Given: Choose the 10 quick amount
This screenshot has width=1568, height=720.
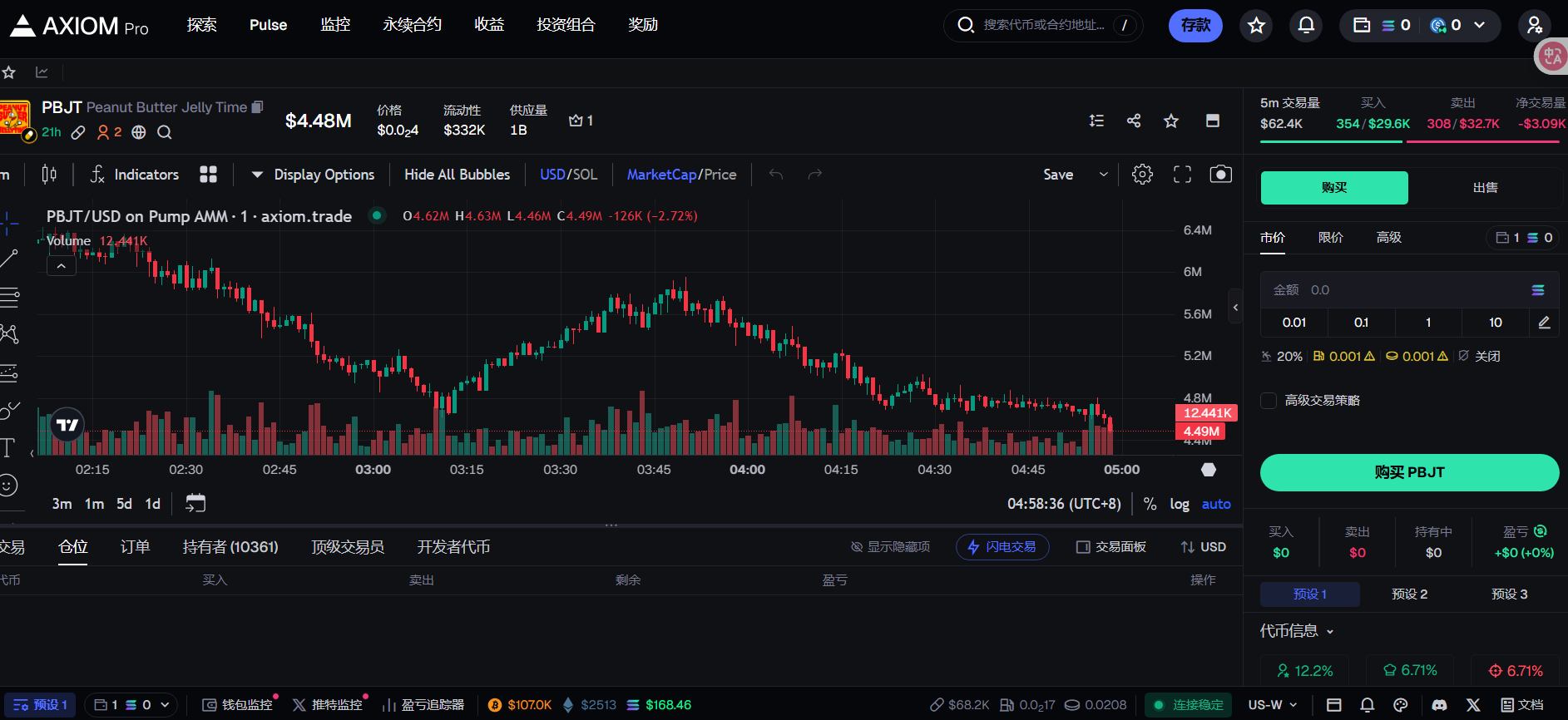Looking at the screenshot, I should pos(1496,323).
